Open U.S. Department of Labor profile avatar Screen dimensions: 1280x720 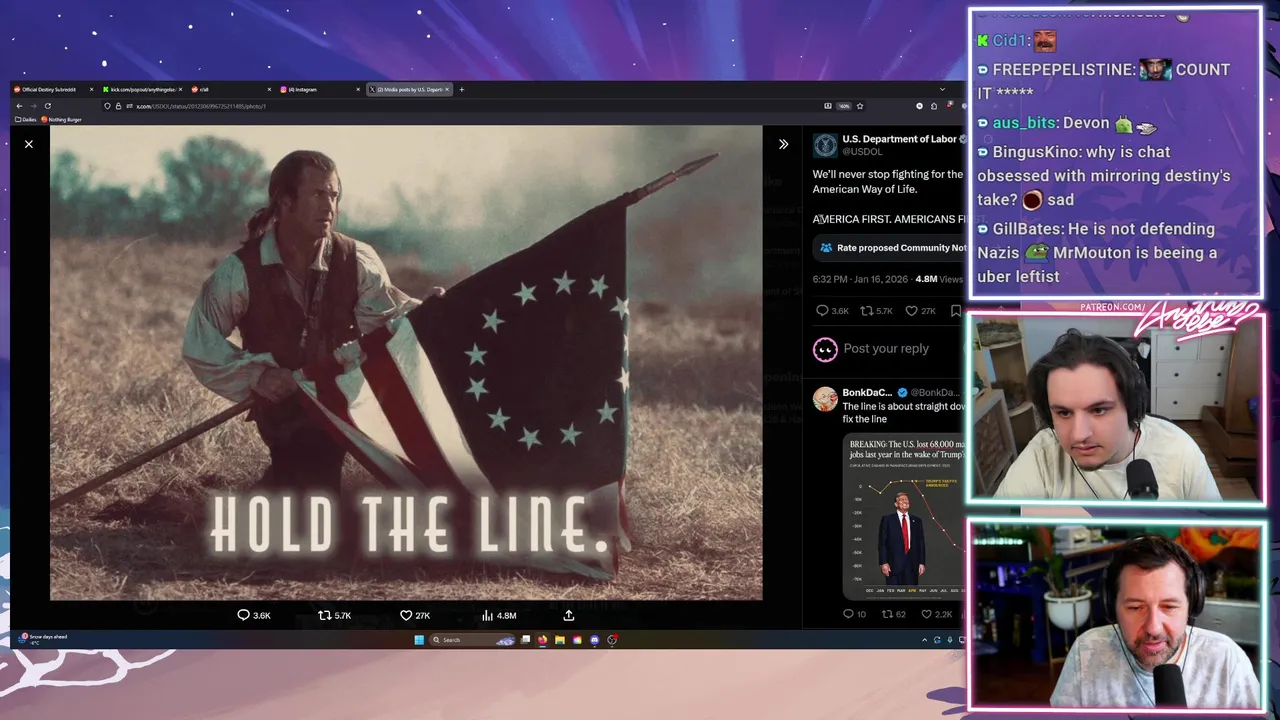point(825,146)
